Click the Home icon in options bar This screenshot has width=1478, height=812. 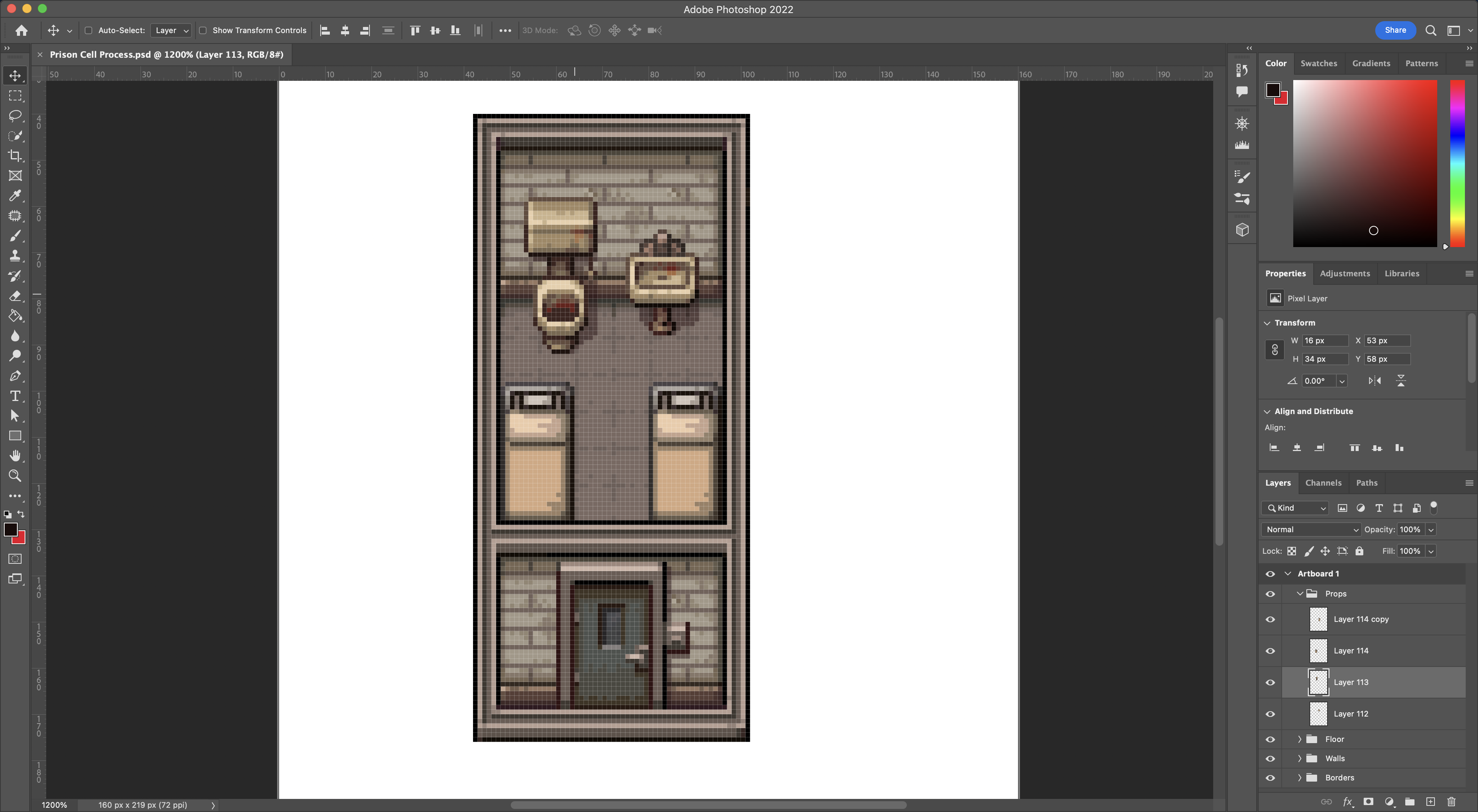21,30
